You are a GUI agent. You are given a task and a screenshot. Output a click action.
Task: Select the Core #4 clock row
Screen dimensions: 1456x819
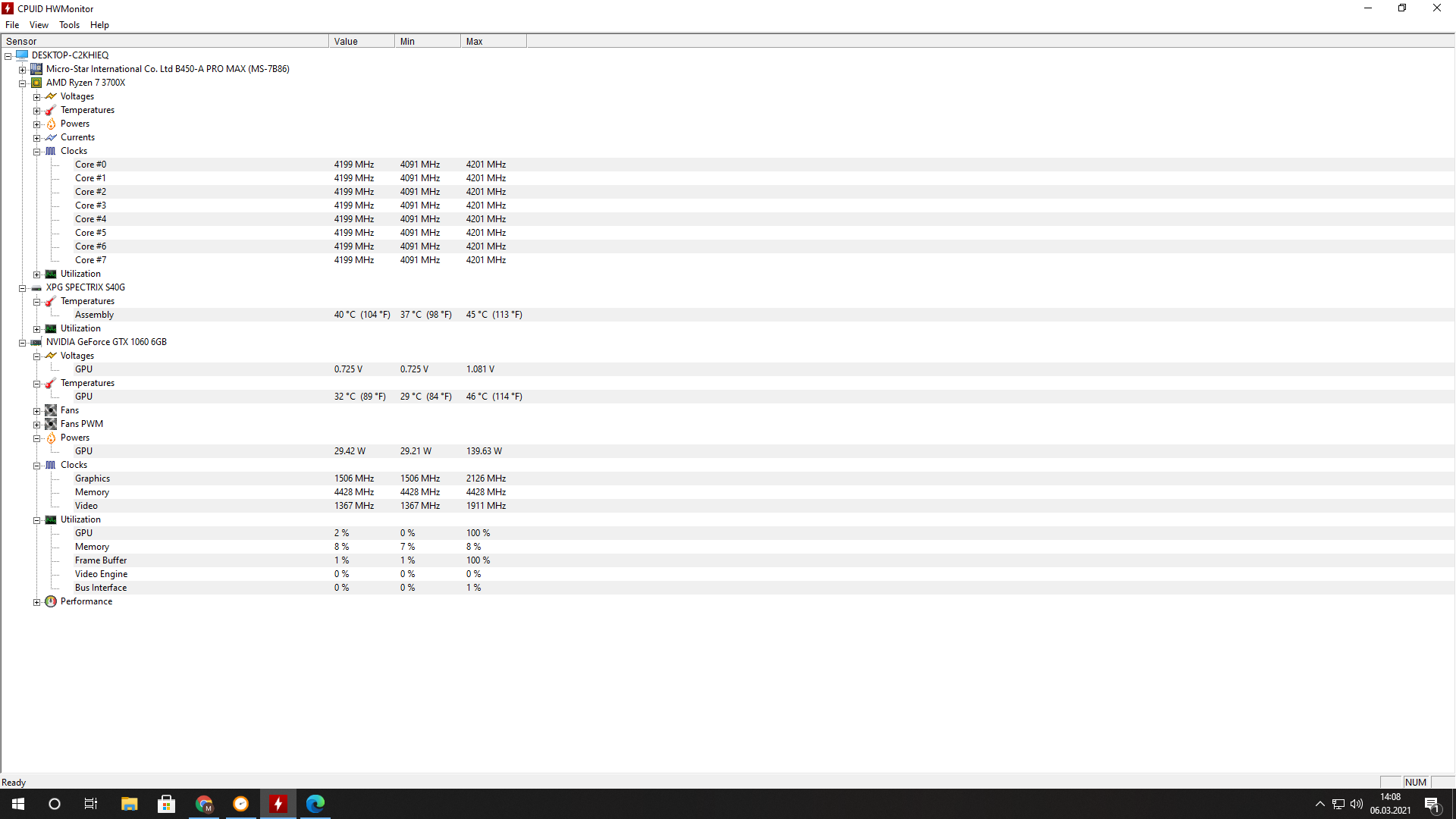point(90,219)
